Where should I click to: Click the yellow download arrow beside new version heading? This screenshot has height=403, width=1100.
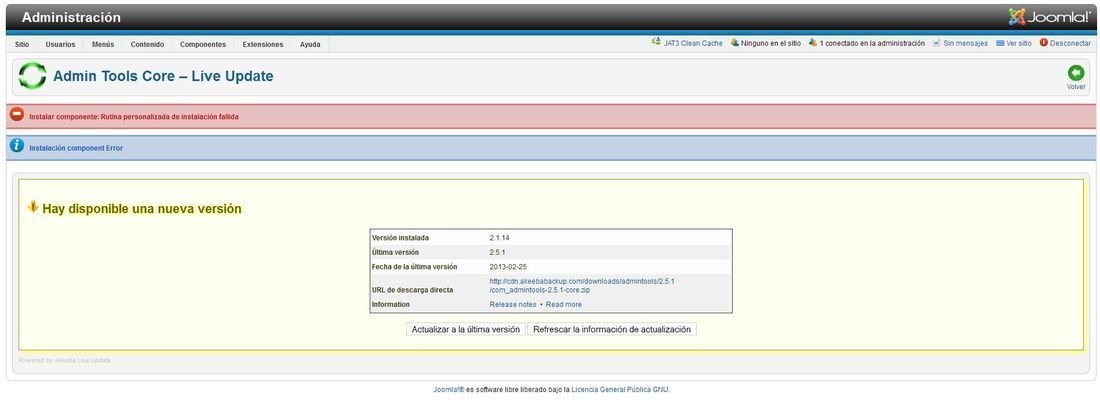tap(33, 207)
